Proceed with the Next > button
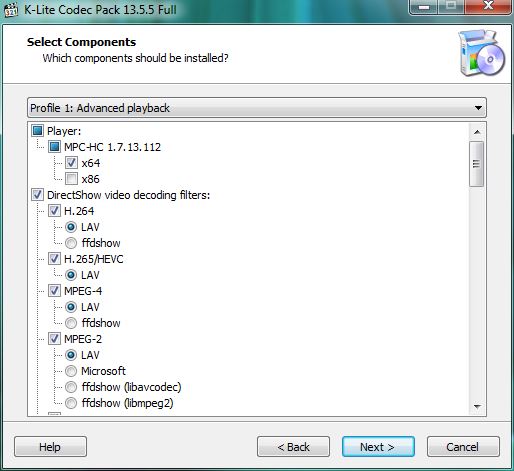514x471 pixels. point(378,447)
